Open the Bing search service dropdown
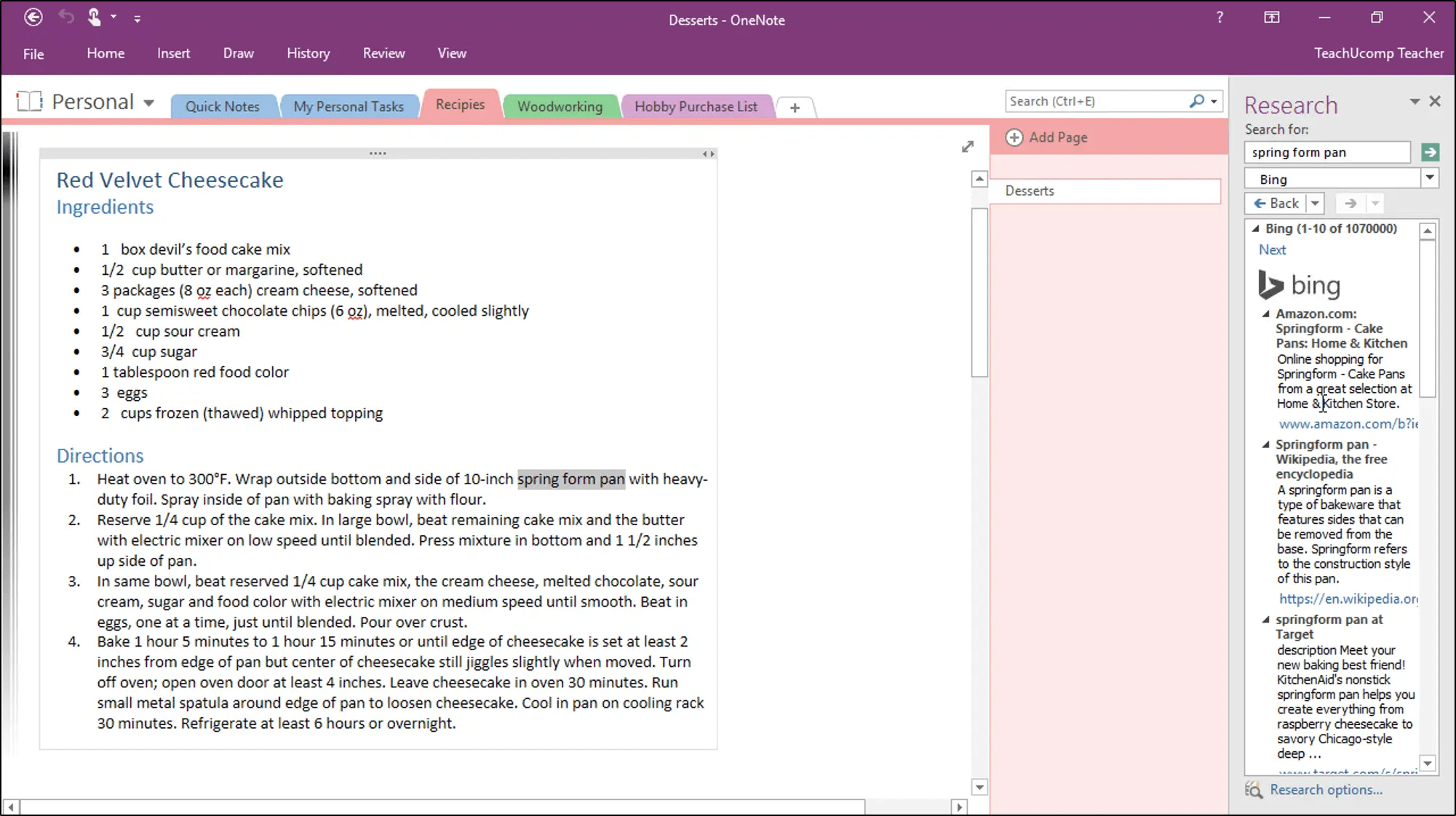The height and width of the screenshot is (816, 1456). [x=1431, y=177]
